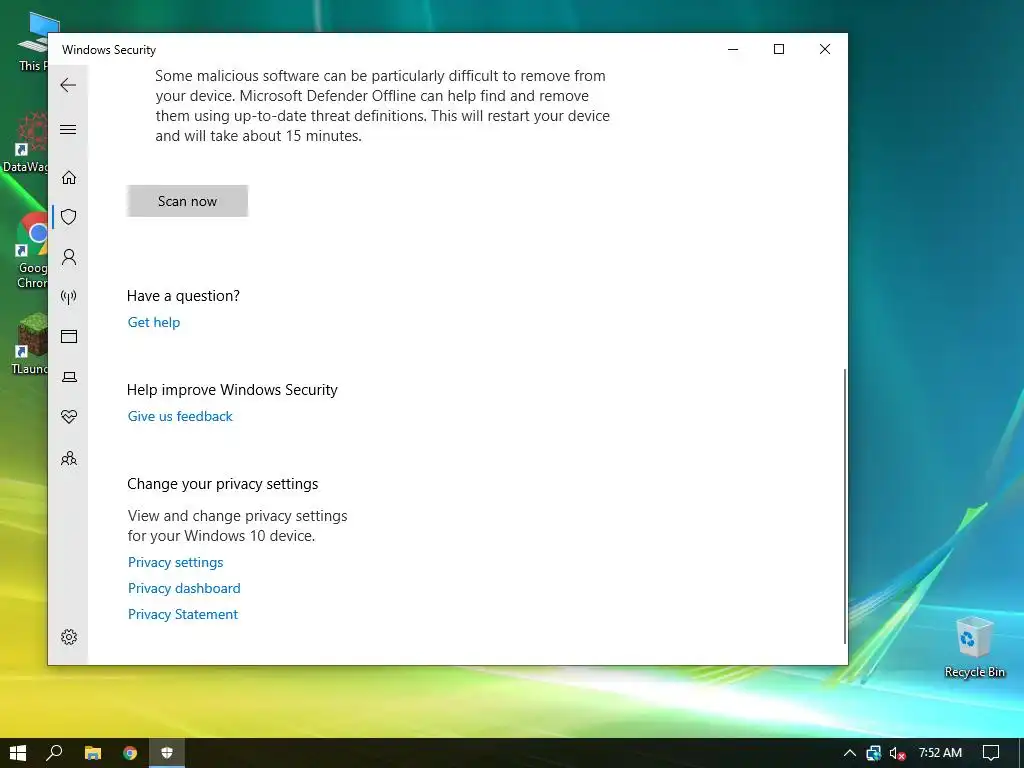The image size is (1024, 768).
Task: Go back with the arrow in Windows Security
Action: (x=68, y=85)
